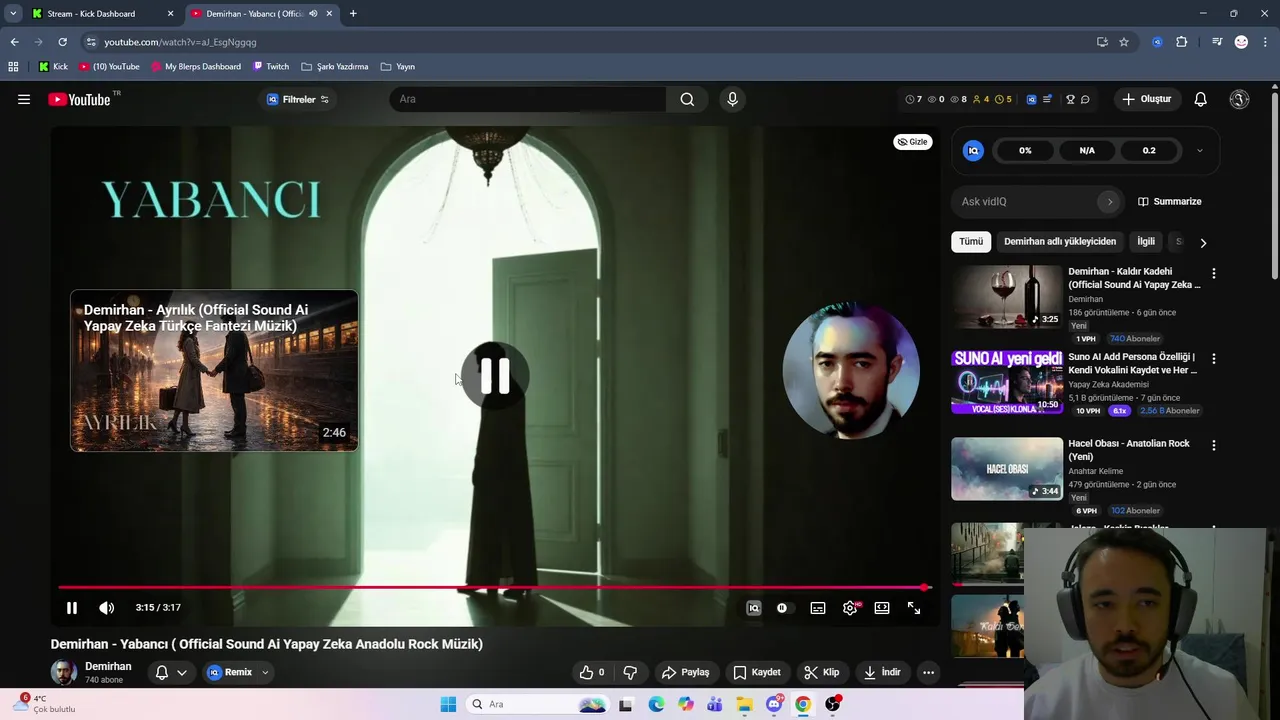Open player settings gear
This screenshot has width=1280, height=720.
(850, 608)
